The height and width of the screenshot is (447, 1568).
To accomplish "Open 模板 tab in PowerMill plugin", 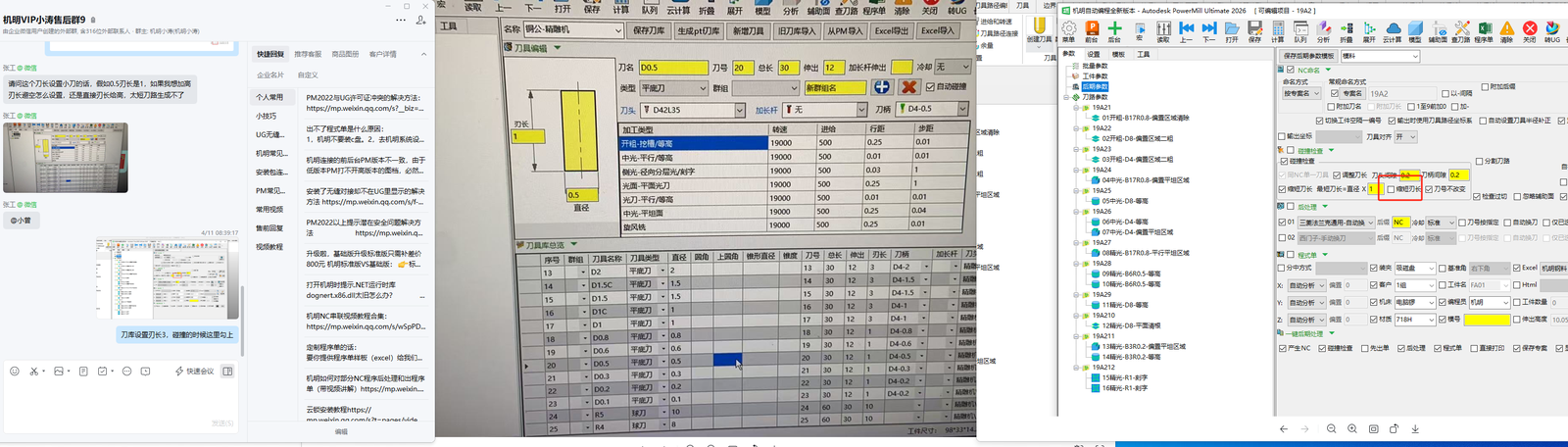I will [1118, 54].
